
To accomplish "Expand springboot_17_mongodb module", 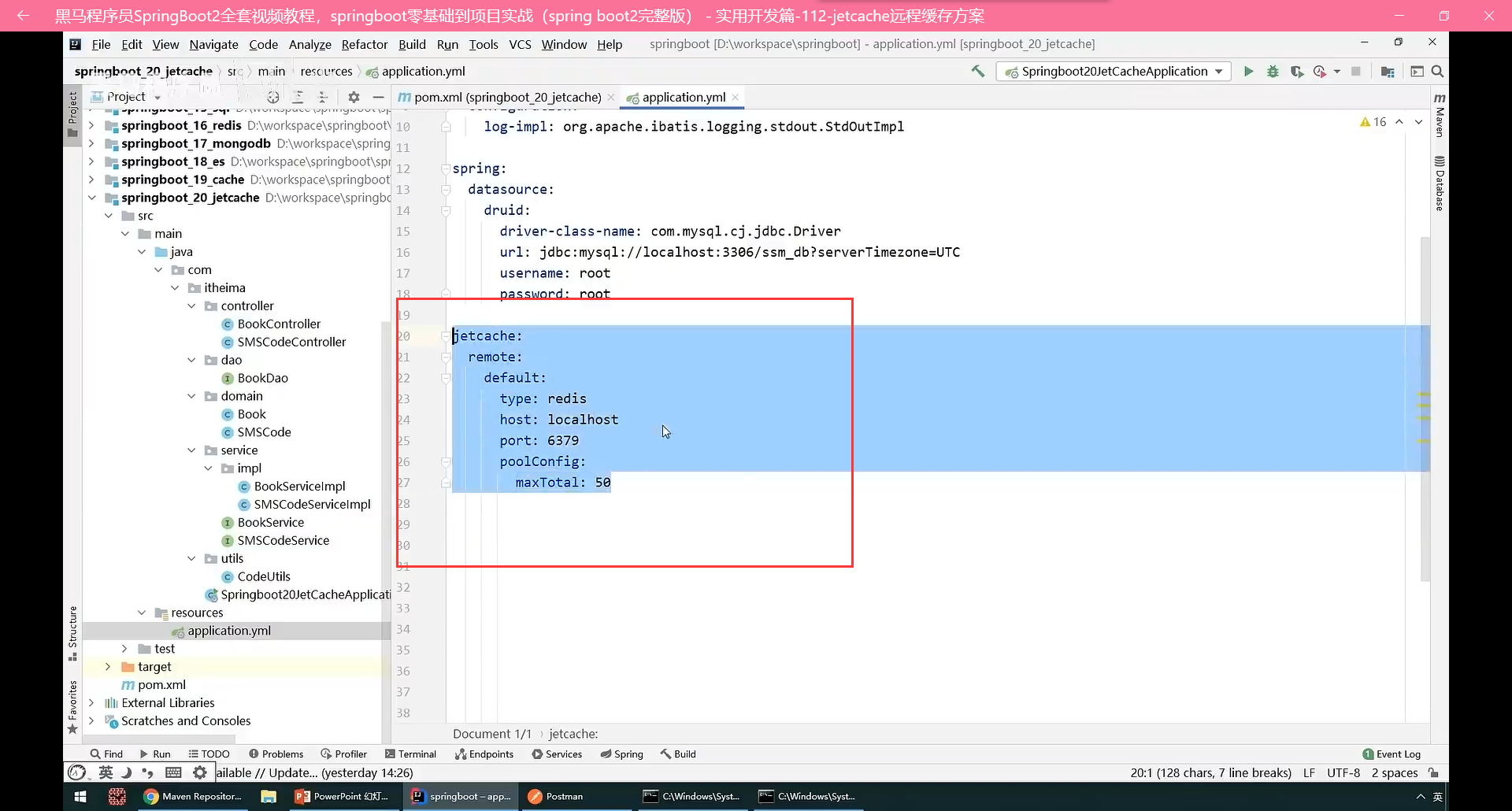I will (91, 143).
